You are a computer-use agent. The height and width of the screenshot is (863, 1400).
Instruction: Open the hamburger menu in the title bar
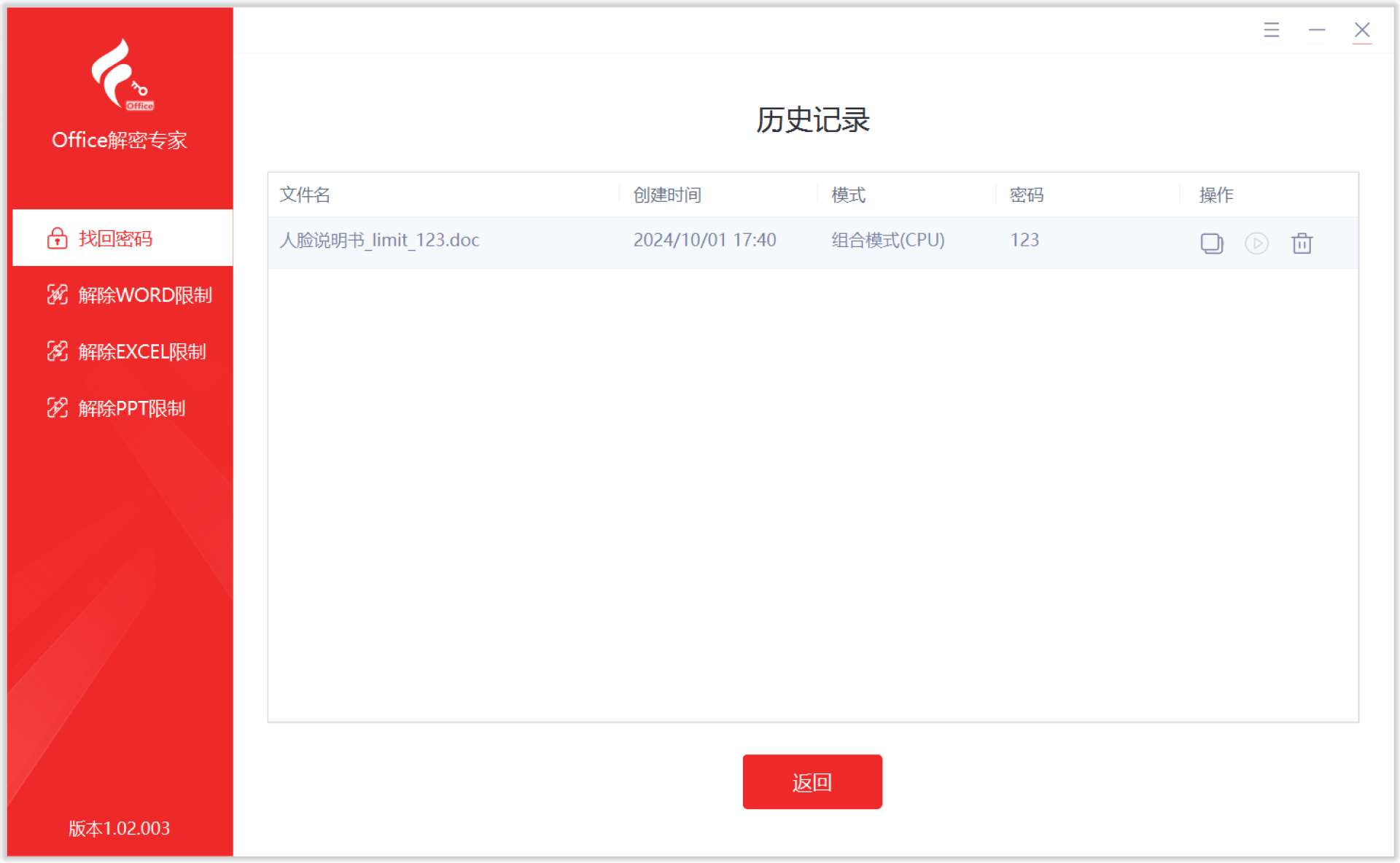1271,30
